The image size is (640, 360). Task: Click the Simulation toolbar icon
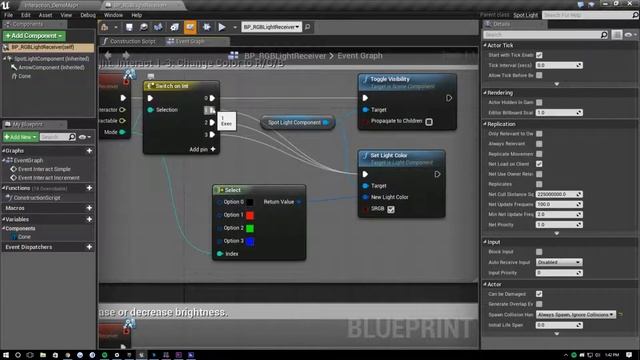click(x=207, y=27)
